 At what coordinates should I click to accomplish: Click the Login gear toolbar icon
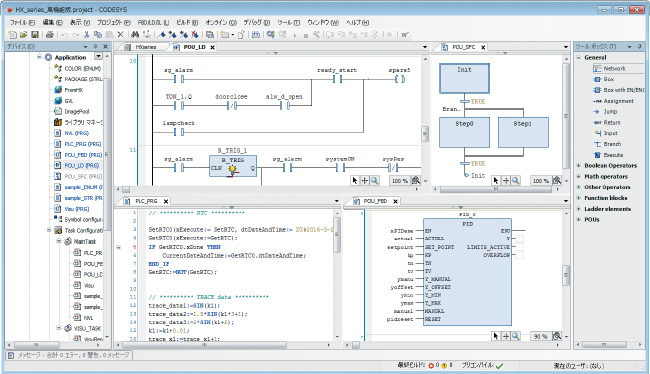[271, 34]
